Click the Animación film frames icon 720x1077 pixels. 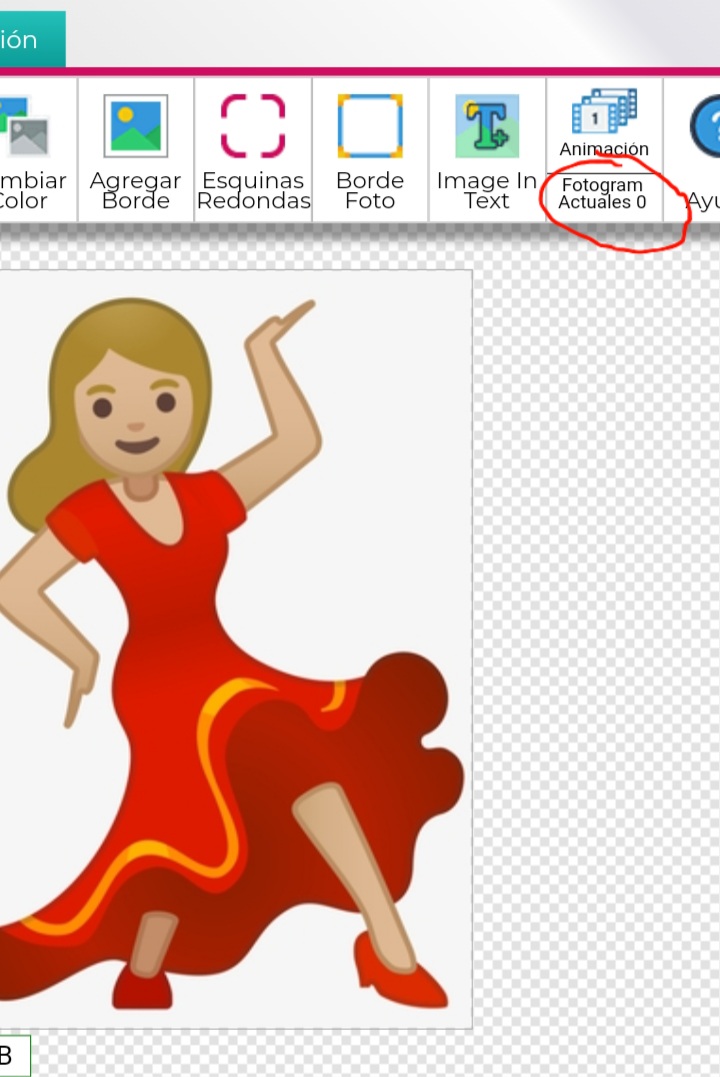604,111
